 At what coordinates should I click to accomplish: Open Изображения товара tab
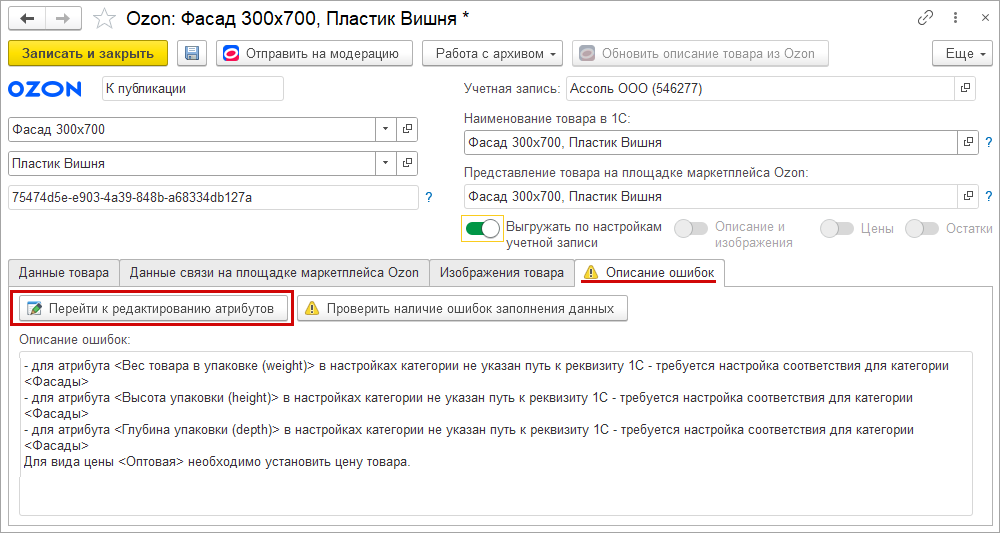(x=502, y=273)
